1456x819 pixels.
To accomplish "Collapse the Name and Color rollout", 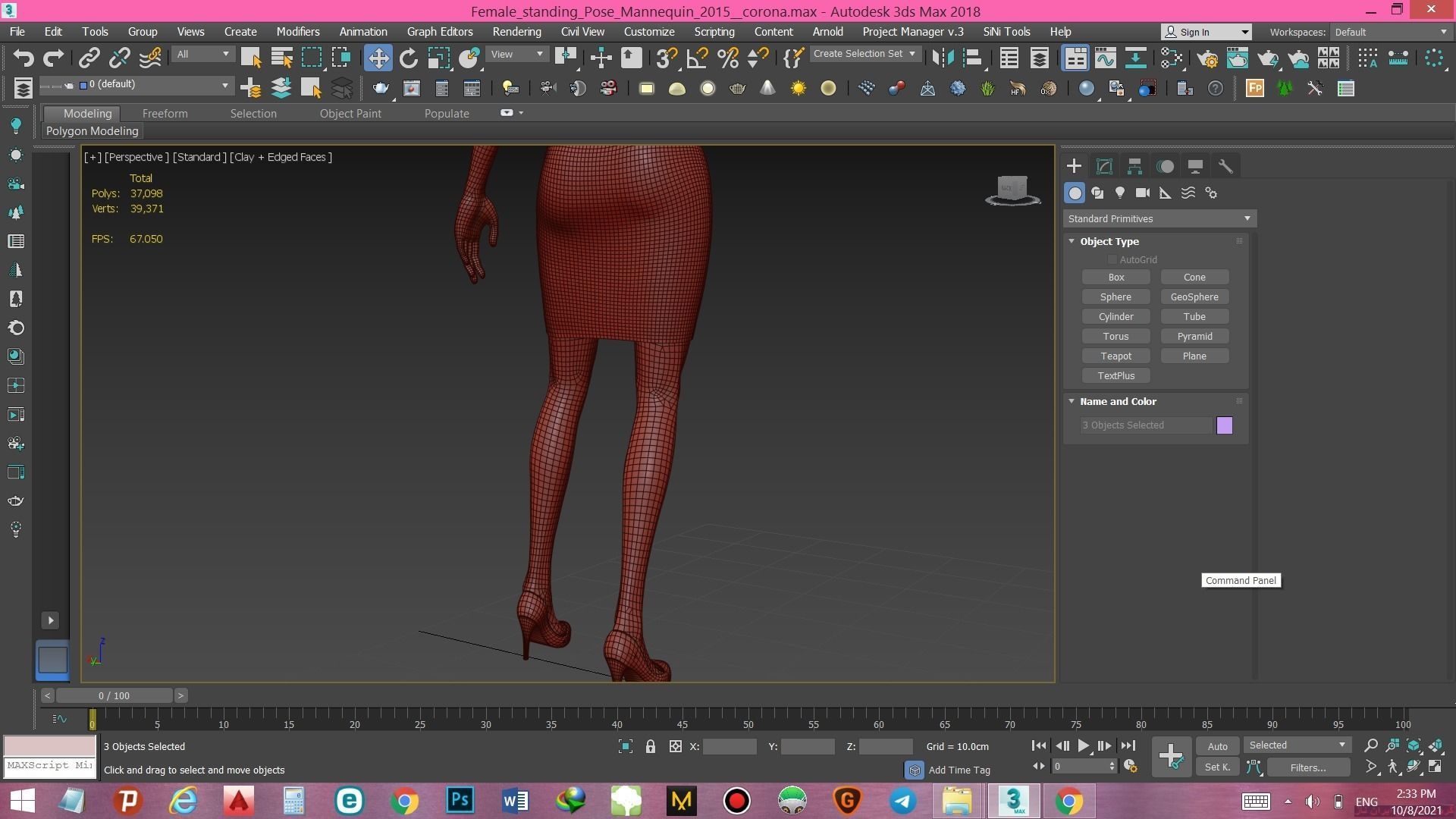I will pyautogui.click(x=1072, y=401).
